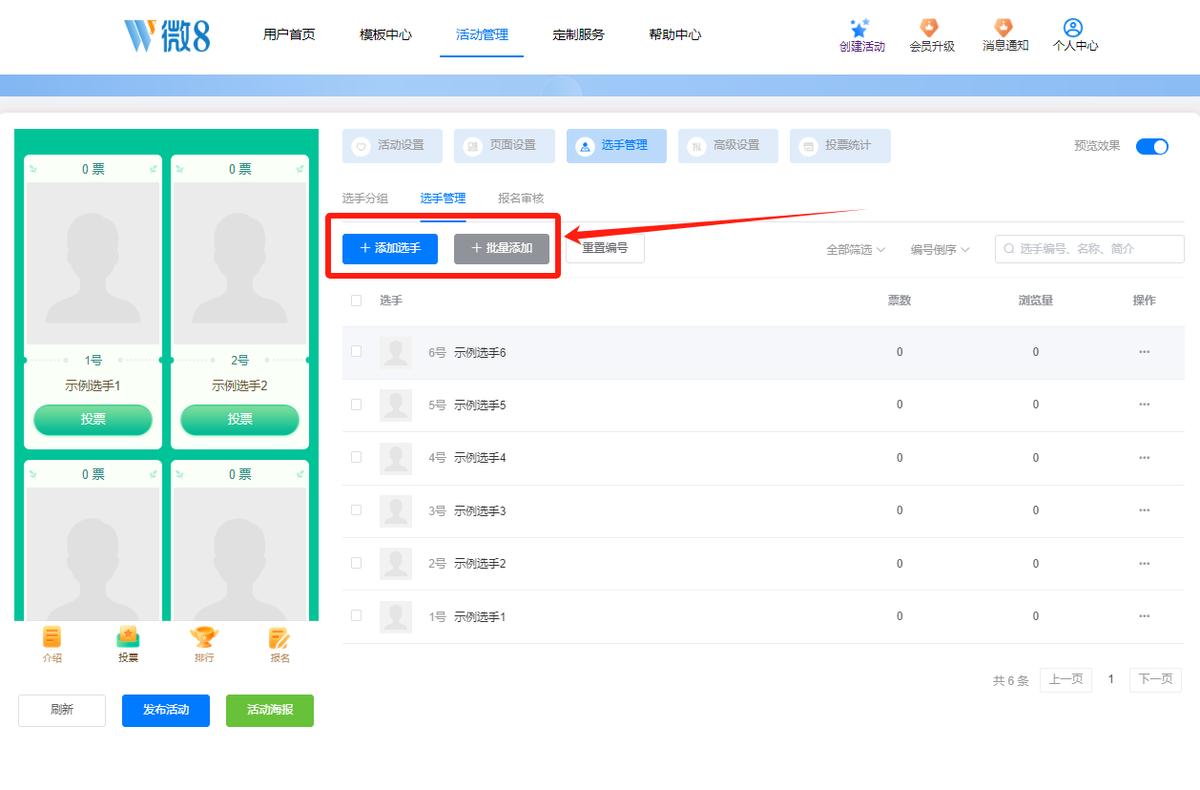This screenshot has height=790, width=1200.
Task: Open 个人中心 profile icon
Action: (1073, 28)
